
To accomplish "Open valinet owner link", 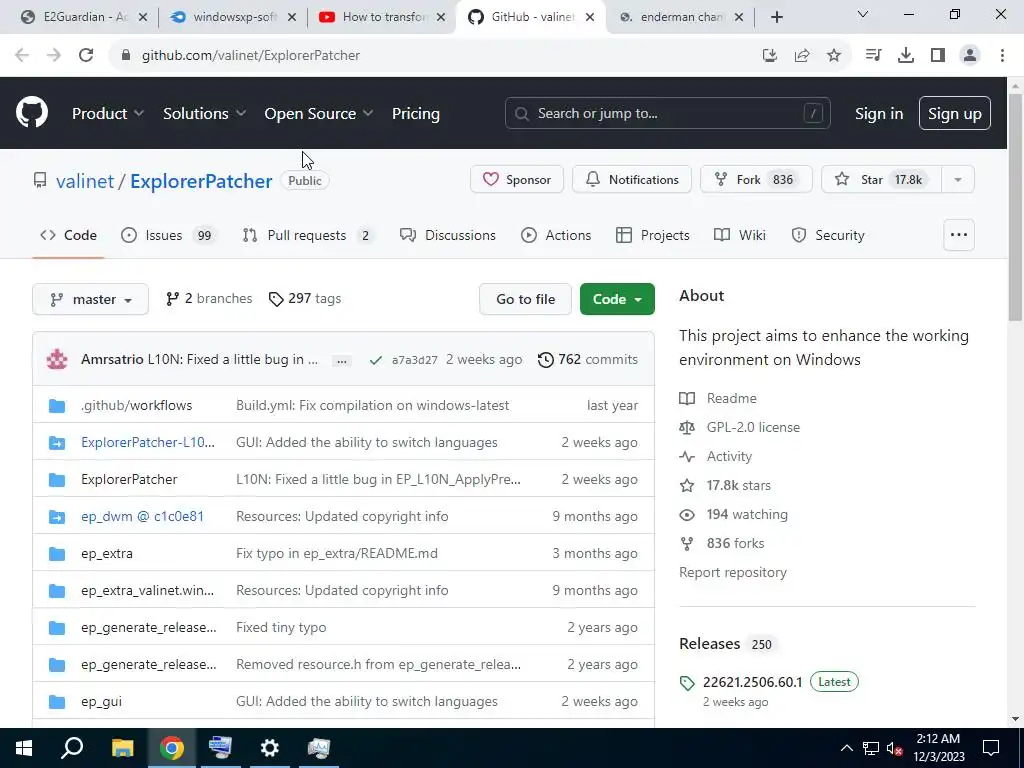I will [85, 181].
